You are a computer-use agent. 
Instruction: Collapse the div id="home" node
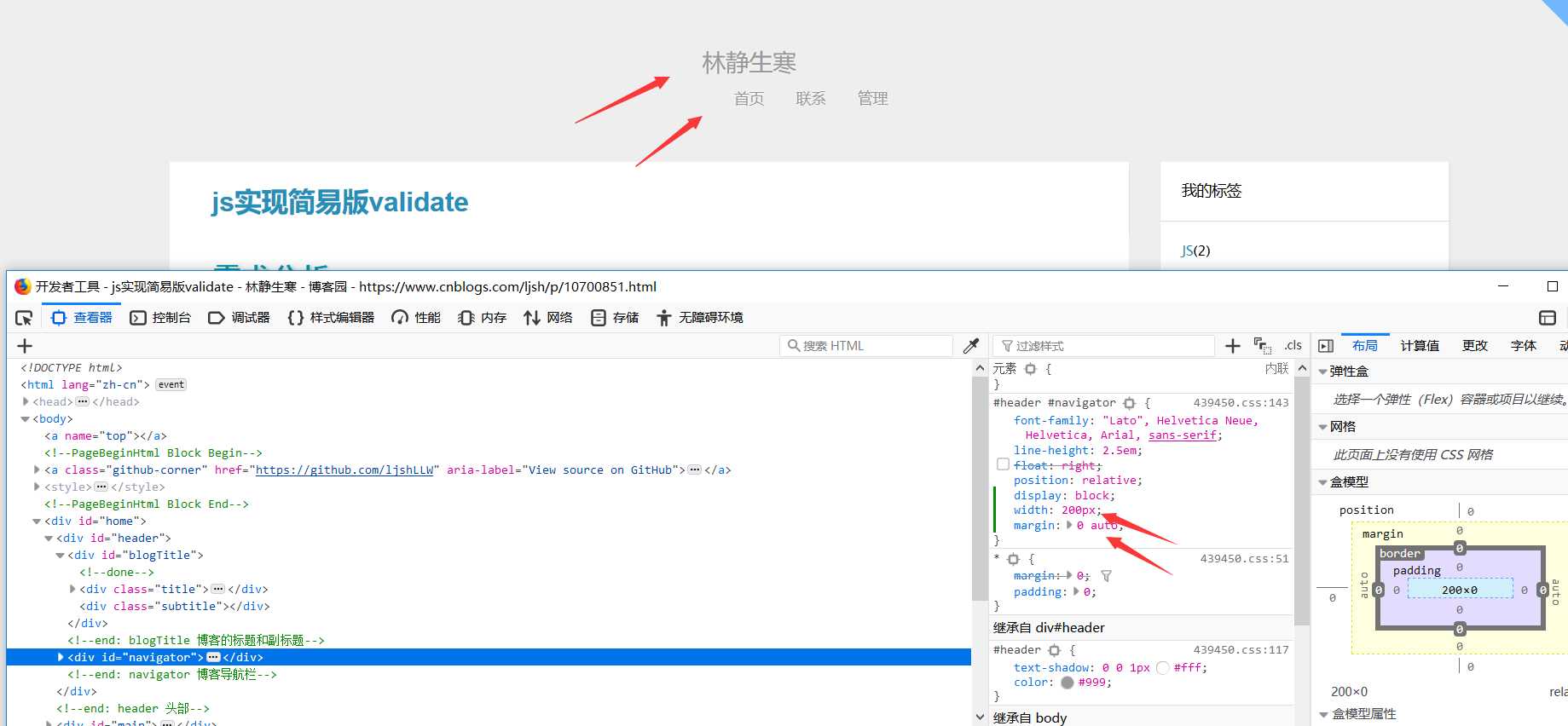click(37, 521)
